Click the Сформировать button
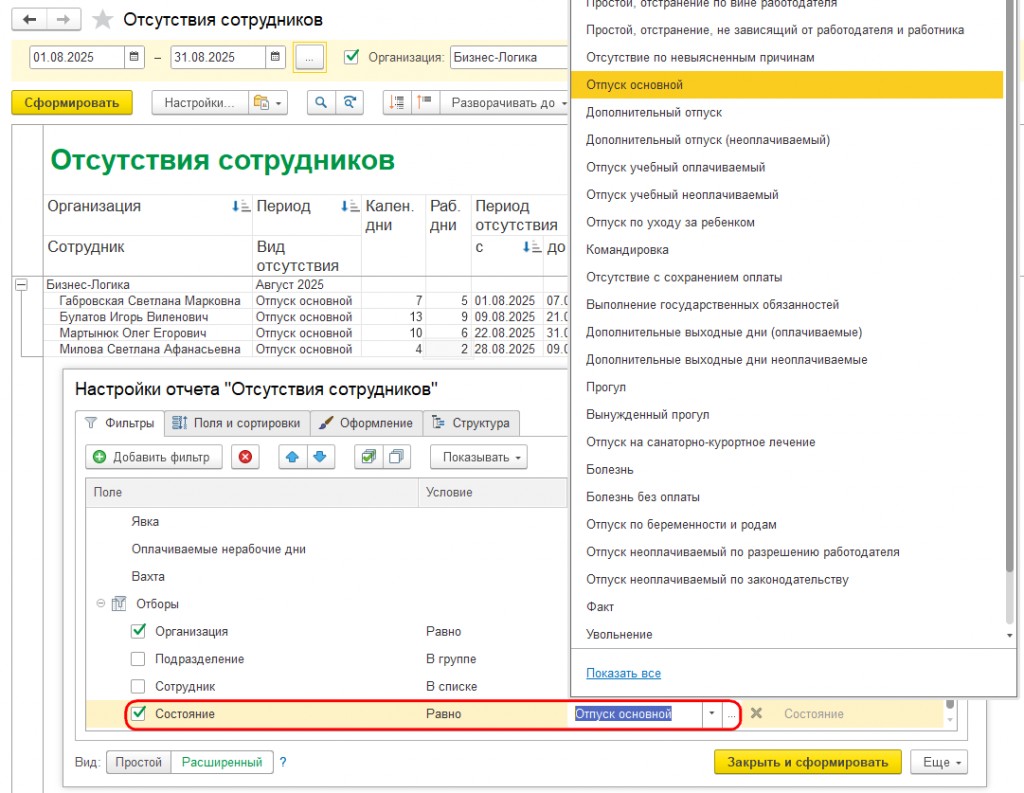Screen dimensions: 1024x793 click(72, 103)
